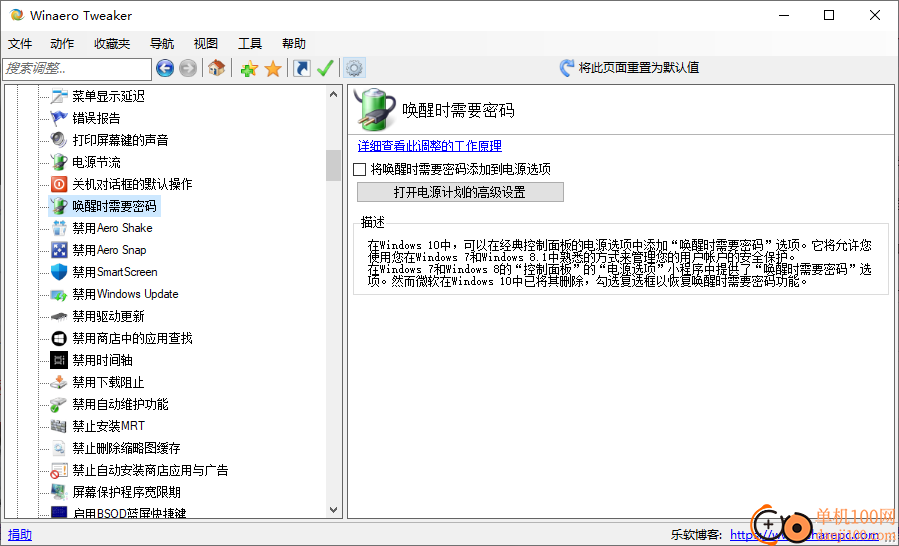Click the icon beside 禁用自动维护功能

pos(59,404)
